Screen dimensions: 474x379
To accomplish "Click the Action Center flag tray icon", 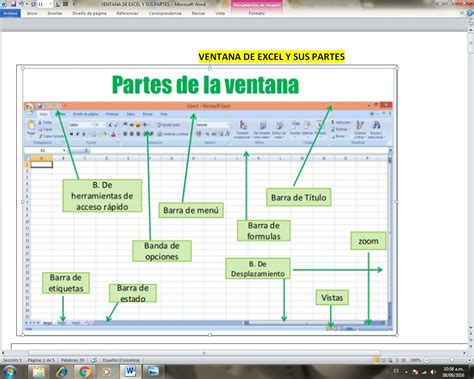I will click(415, 372).
